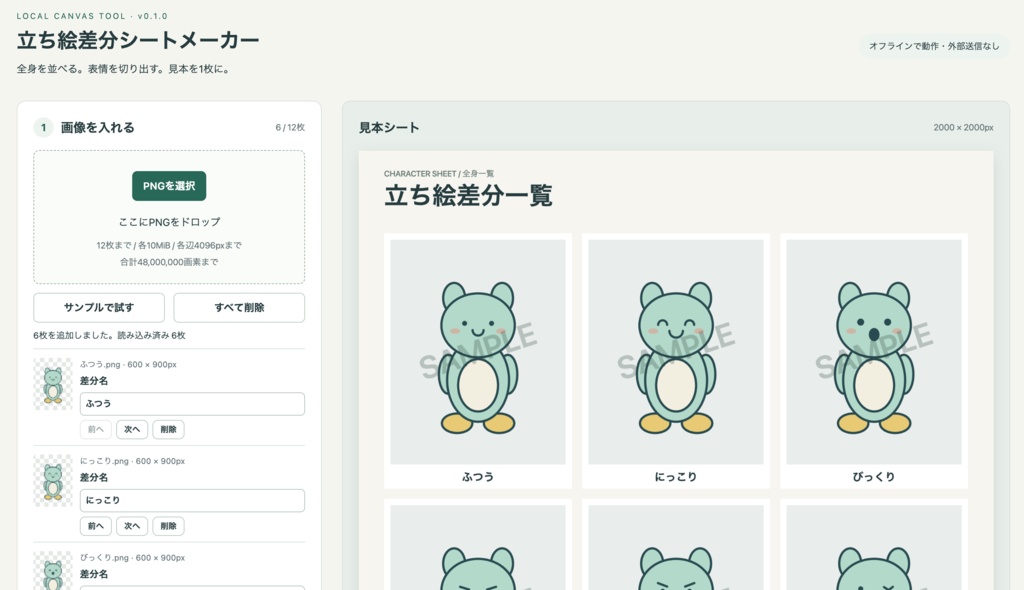
Task: Click the びっくり caption under third card
Action: click(874, 477)
